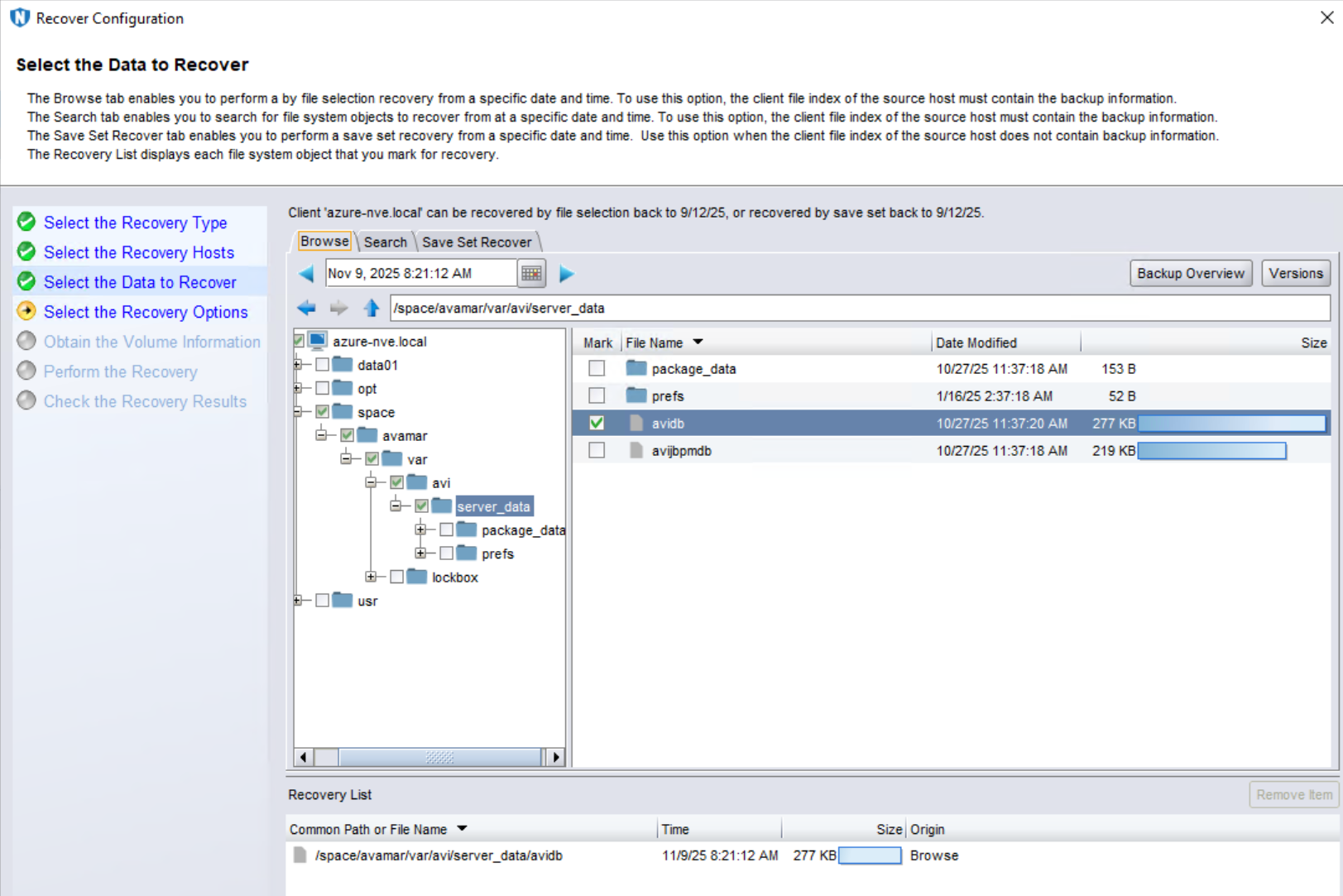Click the blue left arrow for previous backup time

coord(305,273)
